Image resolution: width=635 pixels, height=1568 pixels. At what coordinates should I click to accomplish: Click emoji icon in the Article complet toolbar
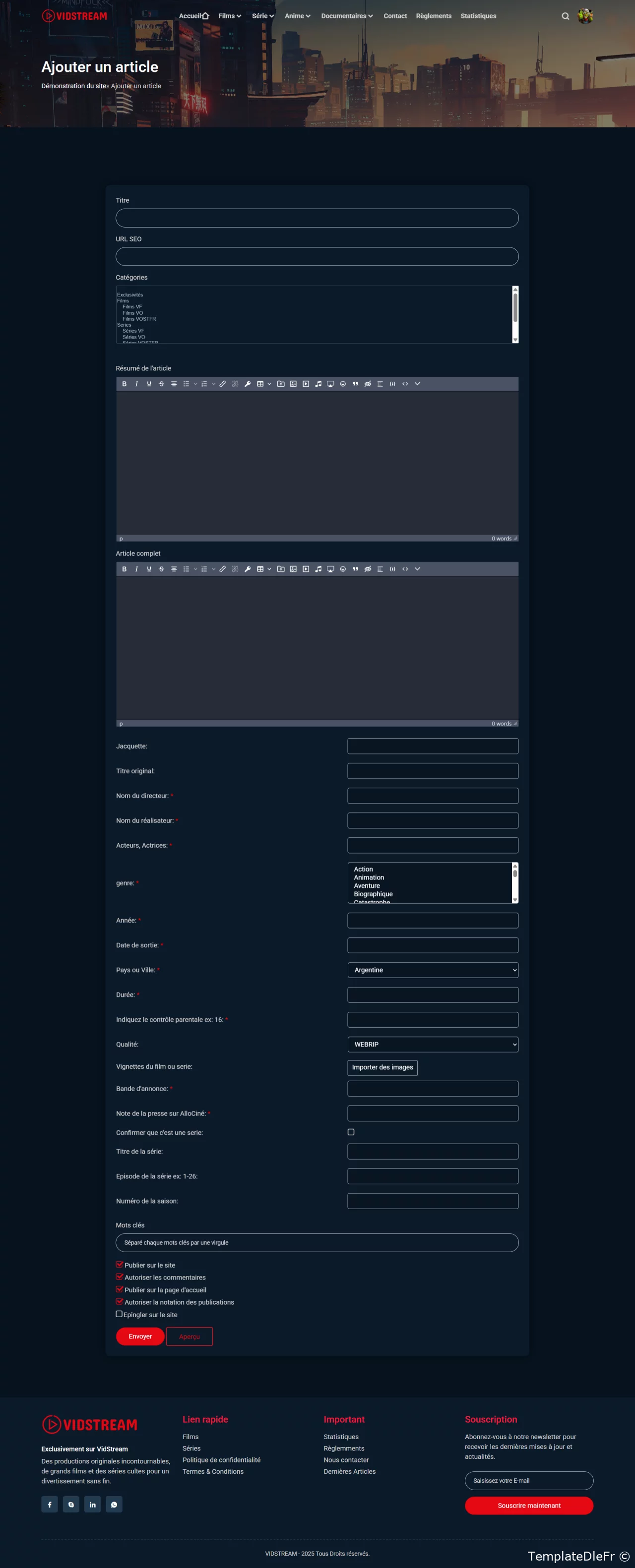click(343, 569)
